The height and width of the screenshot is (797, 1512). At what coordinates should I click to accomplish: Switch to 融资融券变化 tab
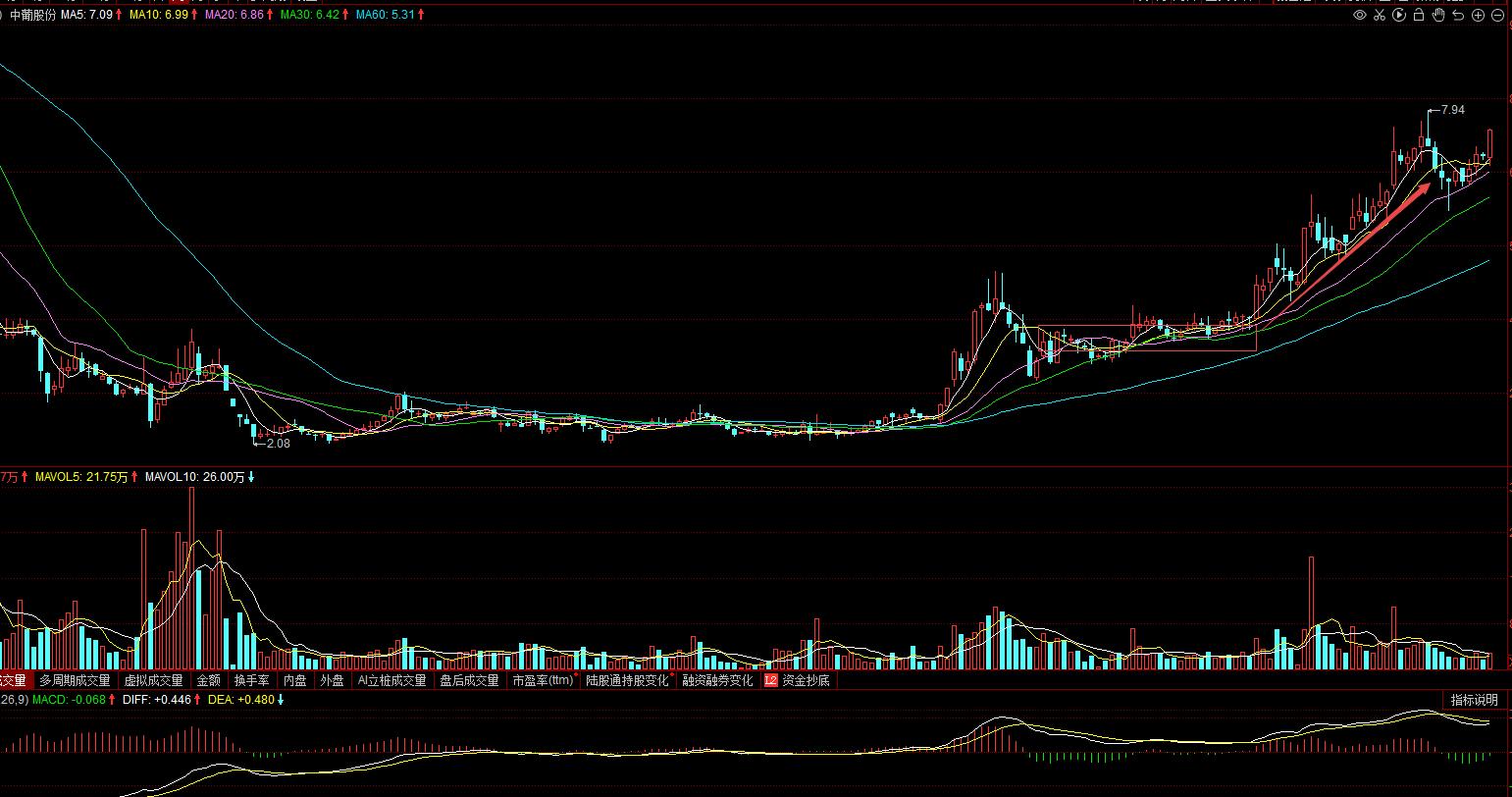[x=717, y=680]
